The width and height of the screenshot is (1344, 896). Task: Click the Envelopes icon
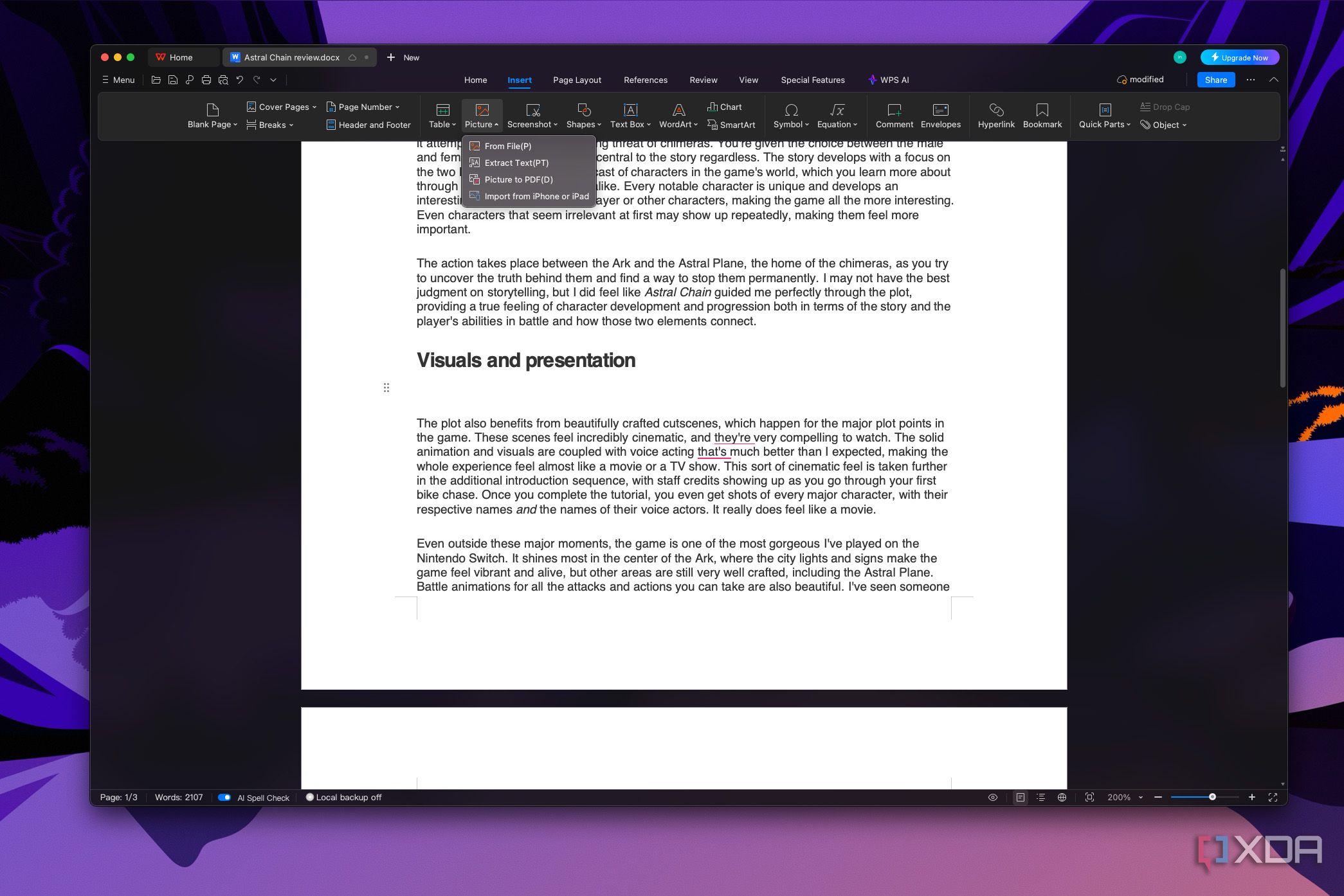(x=940, y=110)
